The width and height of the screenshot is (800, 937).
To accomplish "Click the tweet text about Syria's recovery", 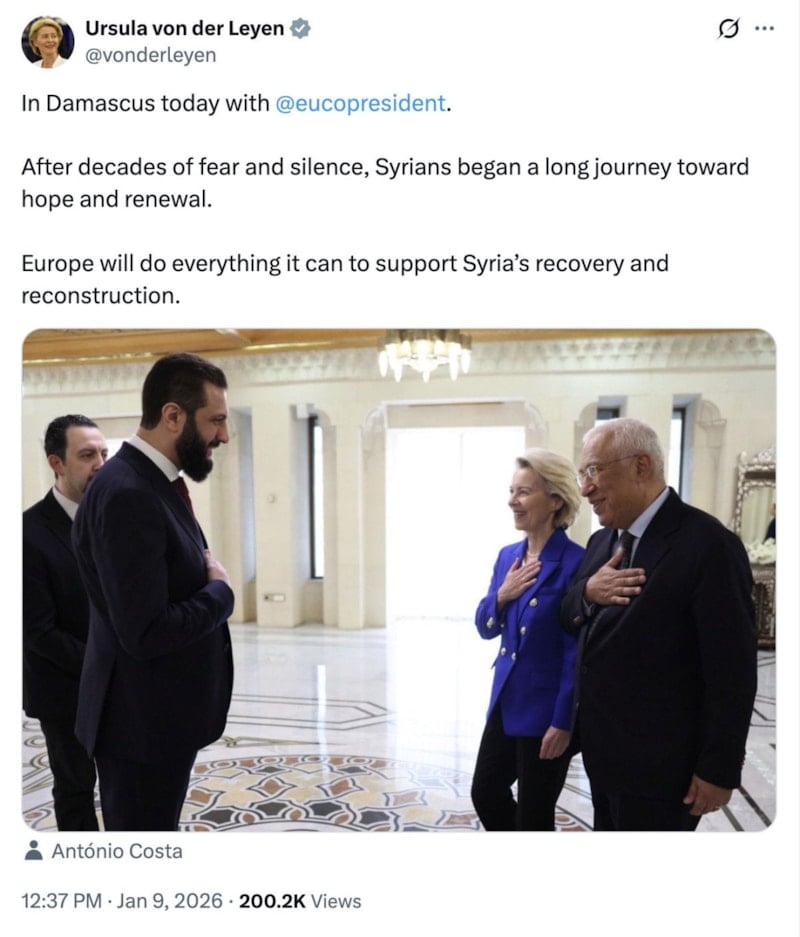I will point(345,279).
